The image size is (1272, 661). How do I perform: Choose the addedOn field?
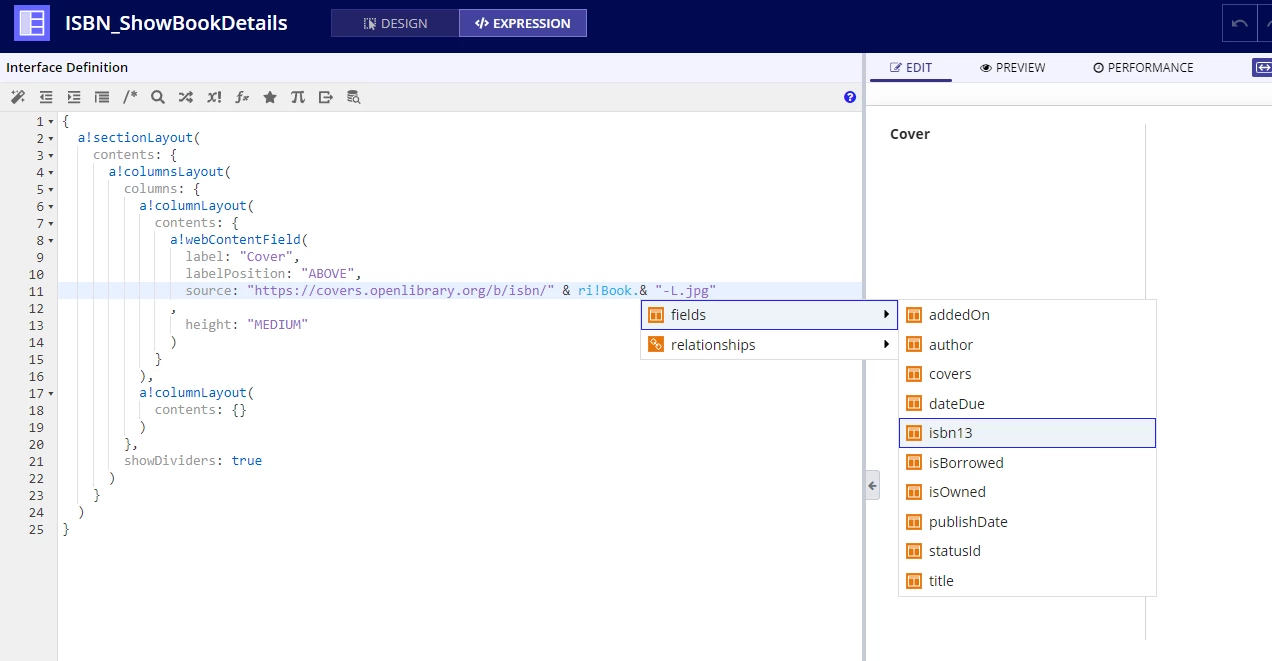pyautogui.click(x=1027, y=315)
